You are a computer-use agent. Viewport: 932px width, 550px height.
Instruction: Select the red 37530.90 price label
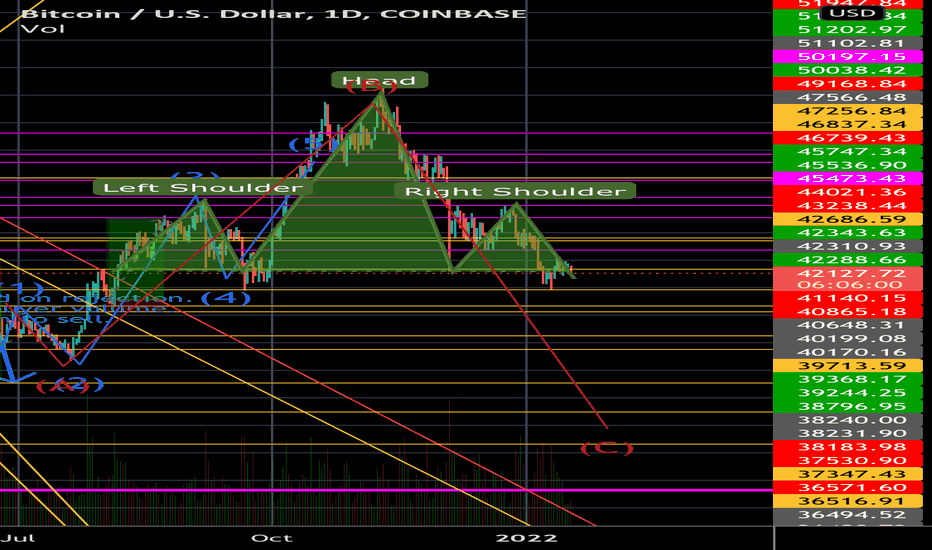848,461
